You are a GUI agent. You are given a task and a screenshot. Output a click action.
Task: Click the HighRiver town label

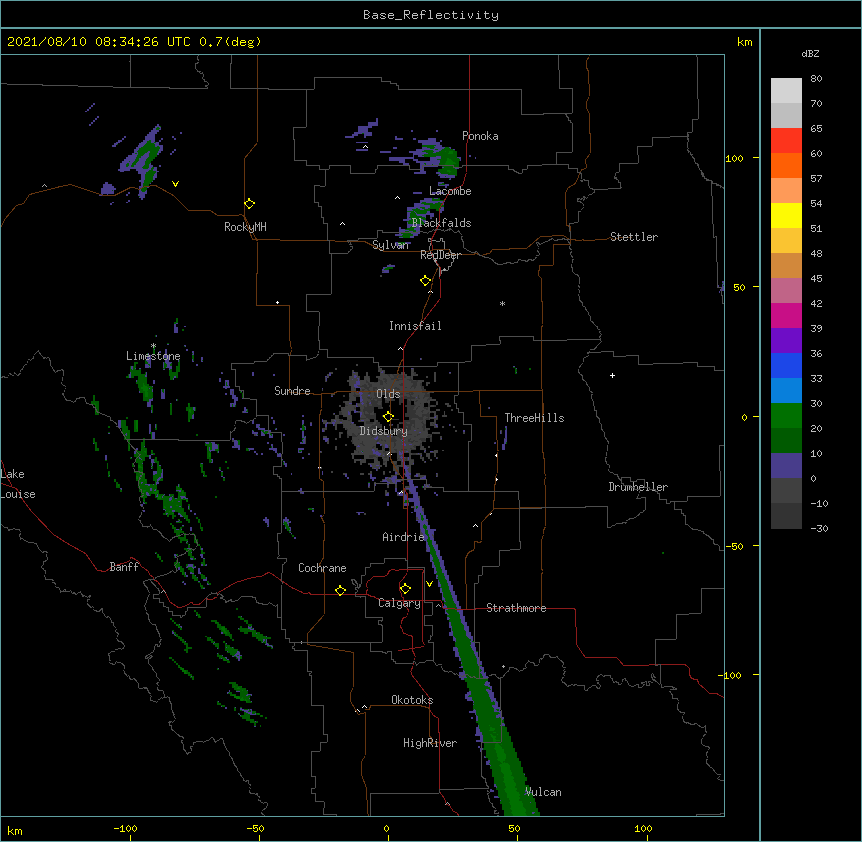click(x=430, y=743)
